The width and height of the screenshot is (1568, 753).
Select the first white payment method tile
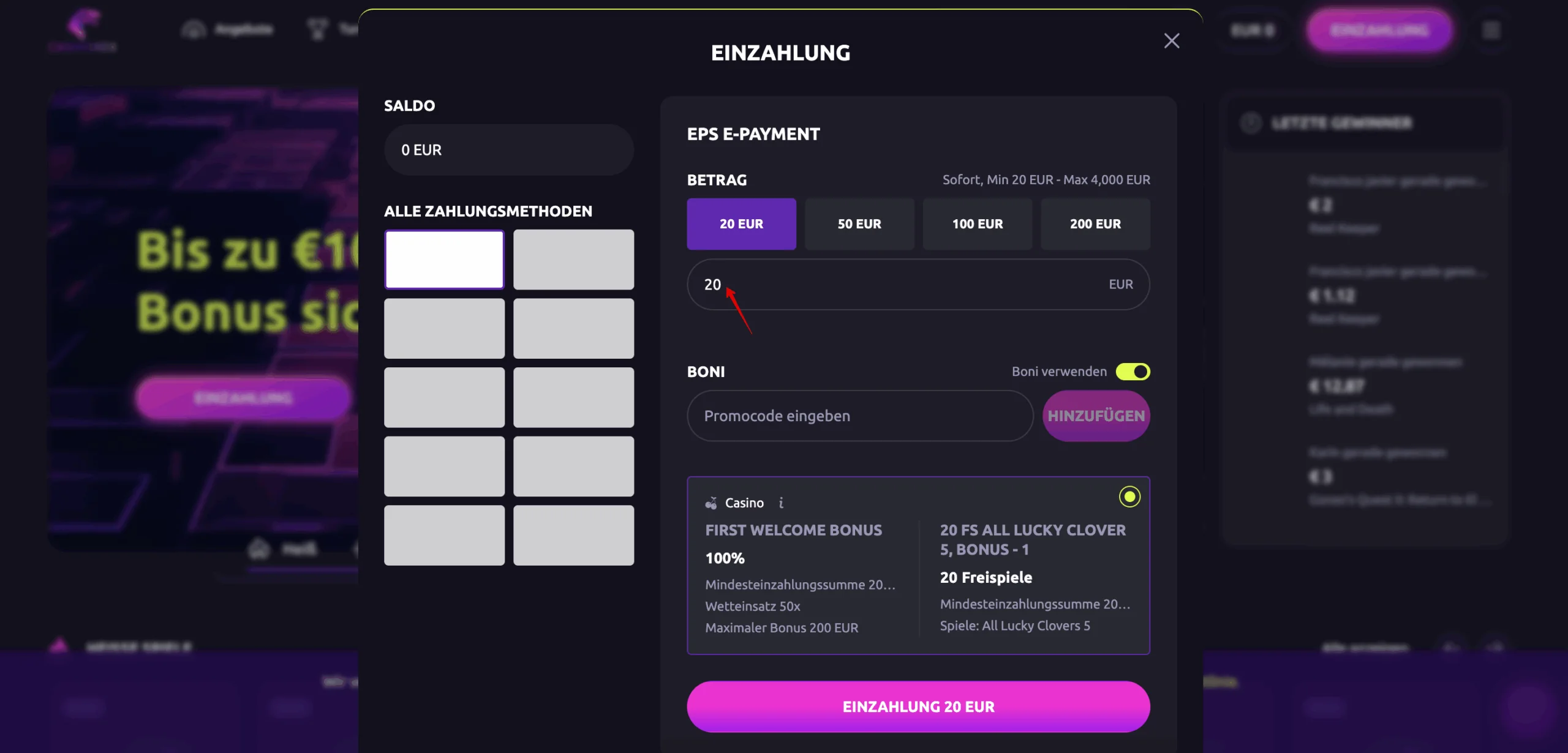[x=444, y=260]
